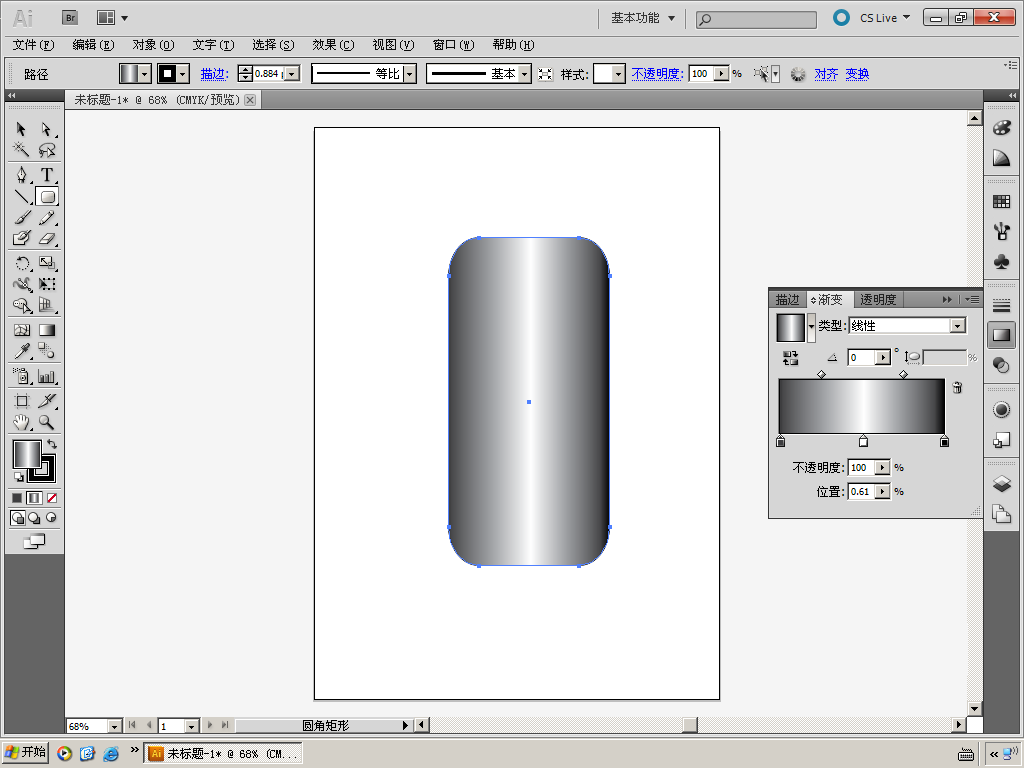Open the 类型 gradient type dropdown
The width and height of the screenshot is (1024, 768).
click(957, 326)
